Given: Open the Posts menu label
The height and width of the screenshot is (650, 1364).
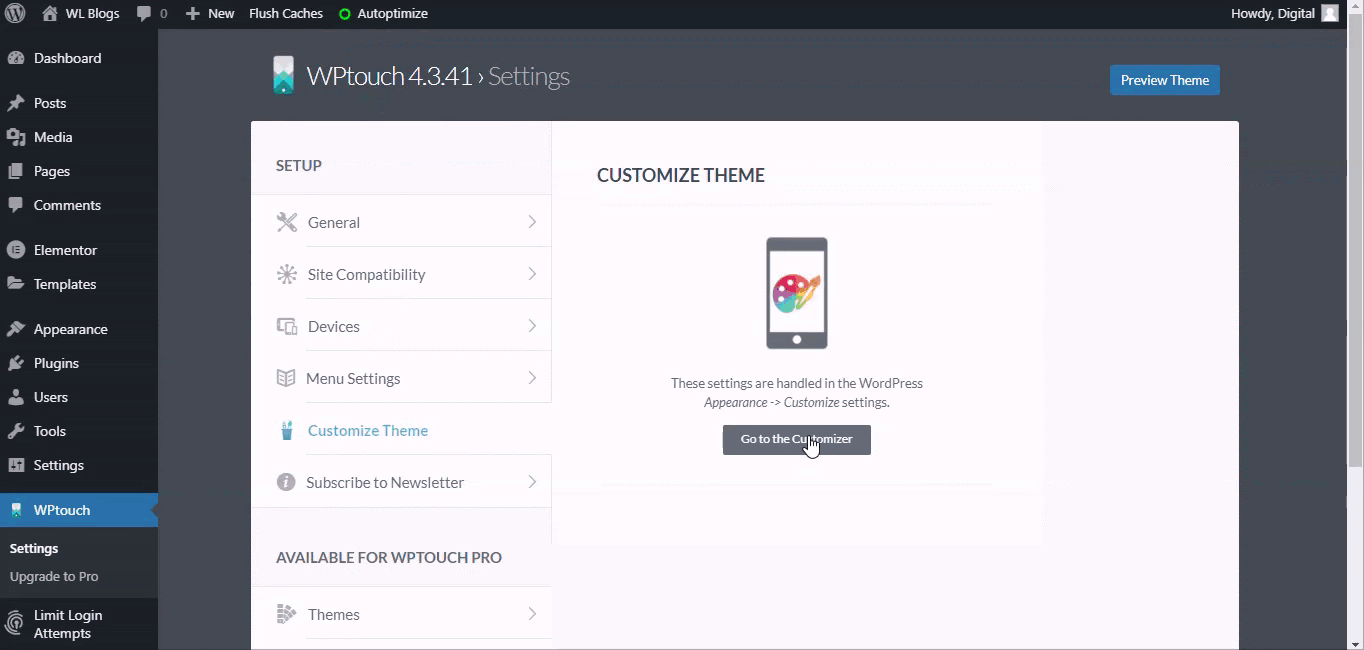Looking at the screenshot, I should point(50,103).
